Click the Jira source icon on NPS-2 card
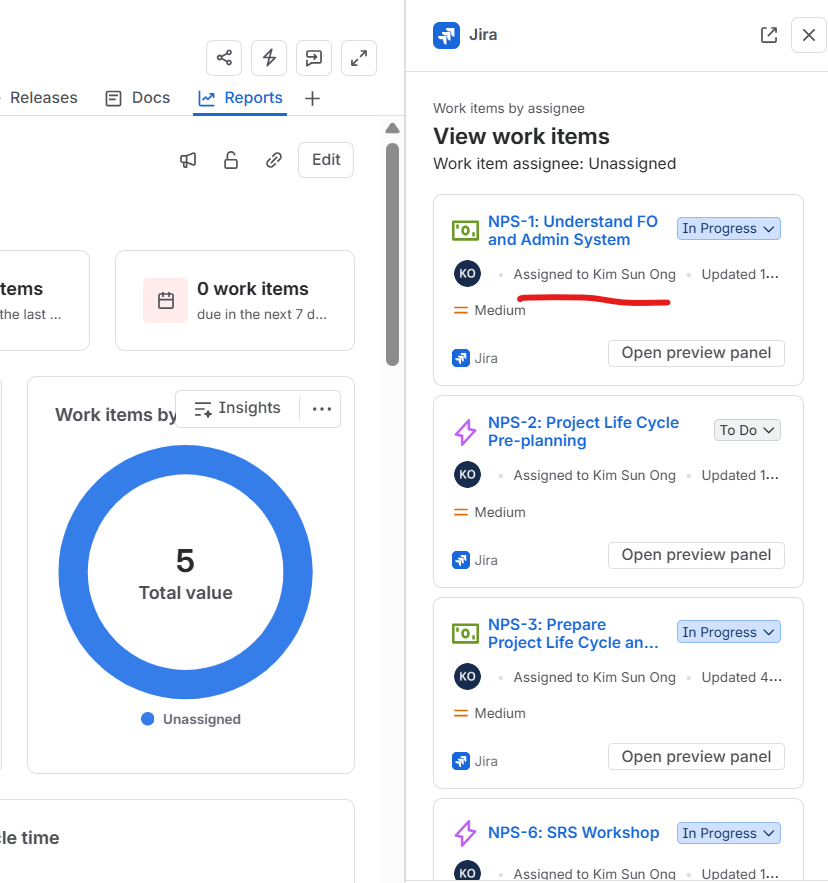The image size is (828, 883). (x=461, y=560)
